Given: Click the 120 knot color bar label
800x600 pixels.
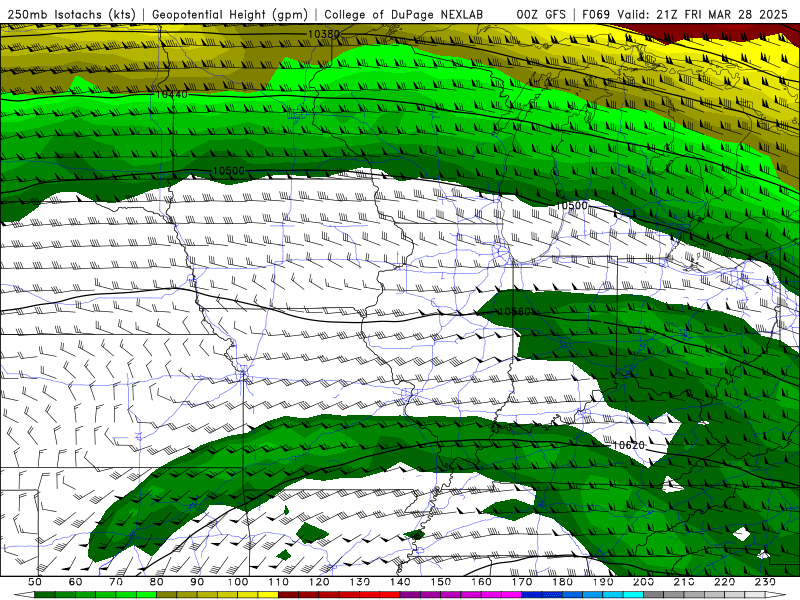Looking at the screenshot, I should click(319, 582).
